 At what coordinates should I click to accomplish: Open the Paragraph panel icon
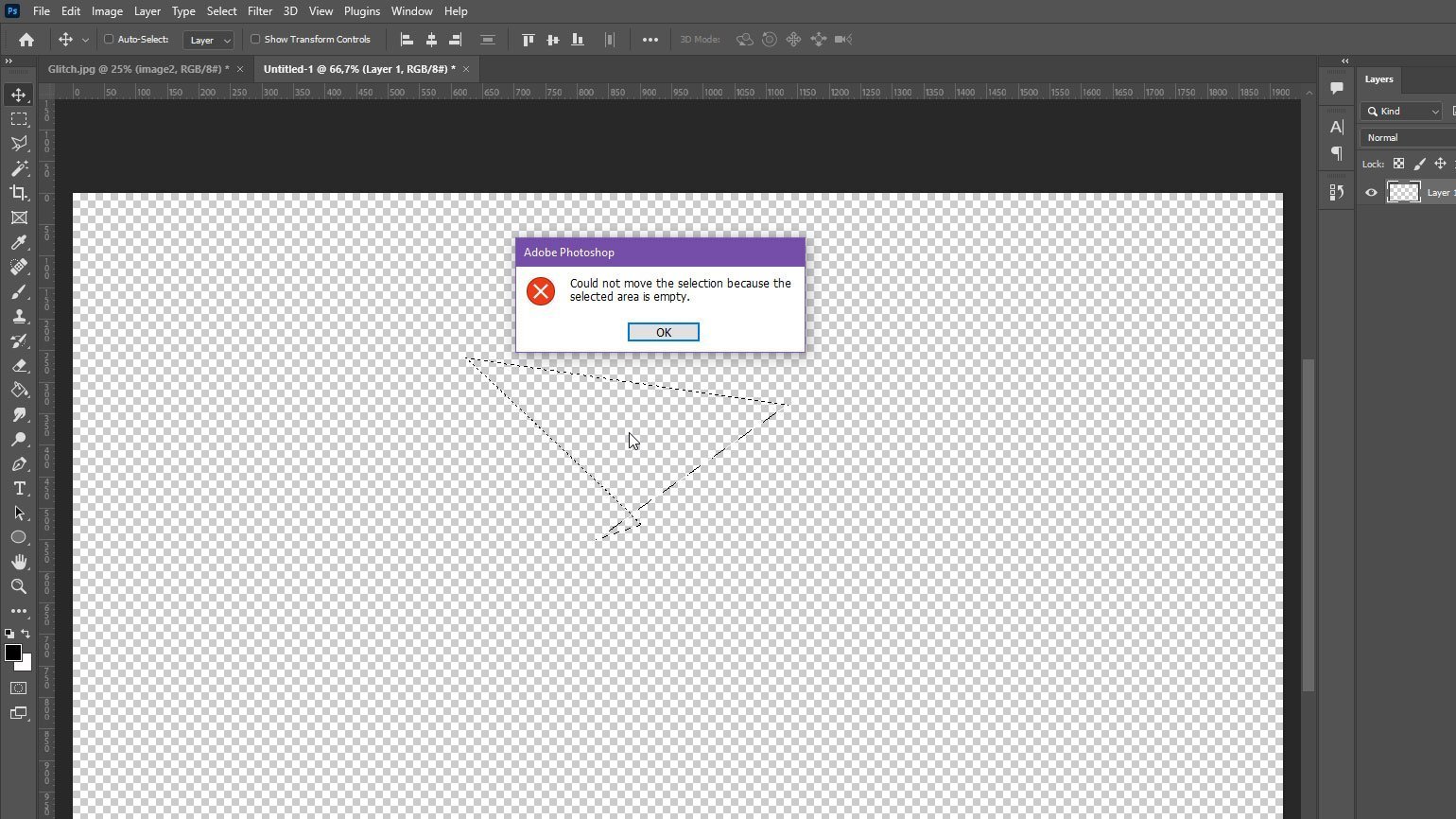coord(1337,153)
